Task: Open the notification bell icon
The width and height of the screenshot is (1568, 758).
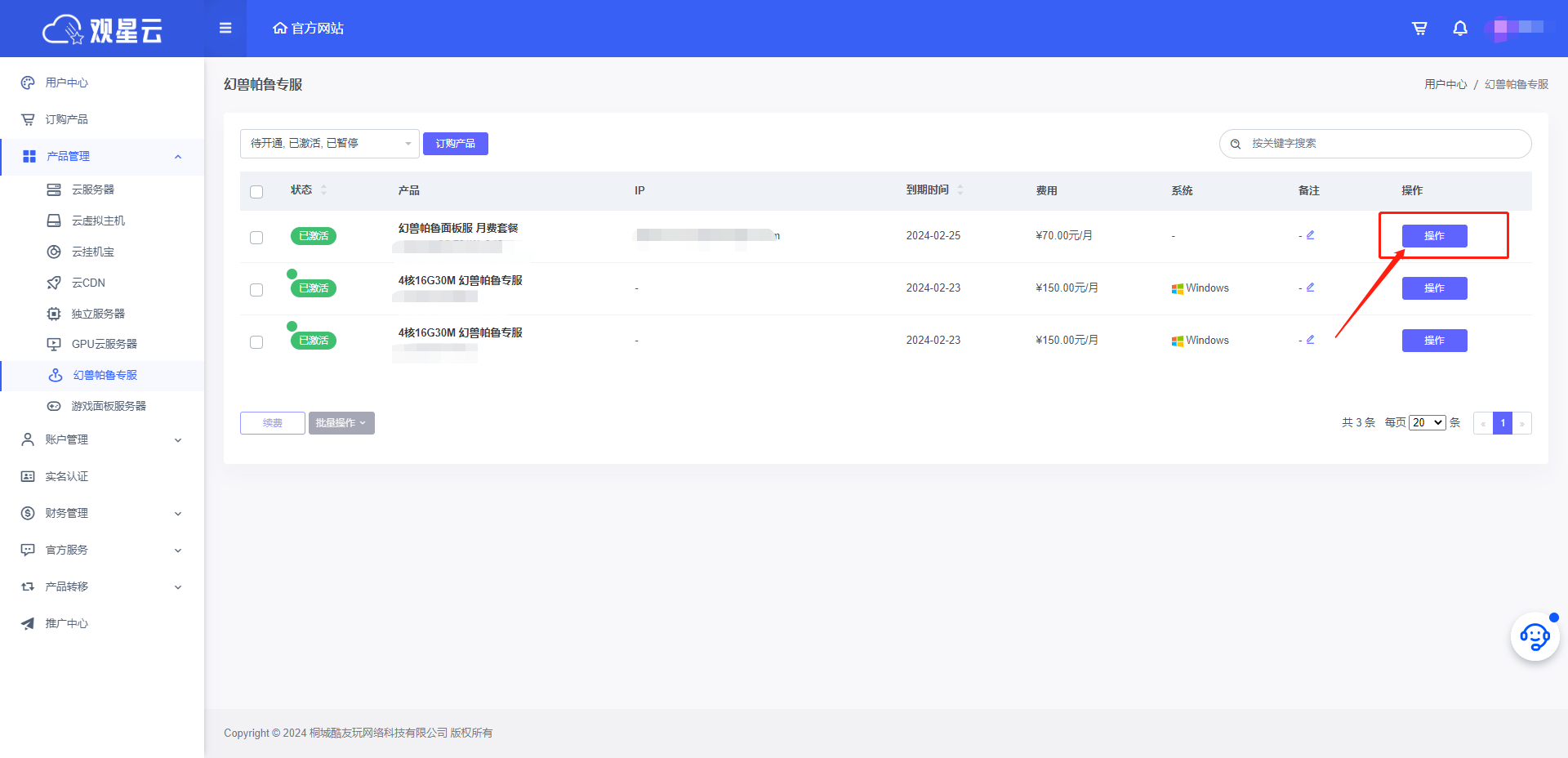Action: (x=1460, y=28)
